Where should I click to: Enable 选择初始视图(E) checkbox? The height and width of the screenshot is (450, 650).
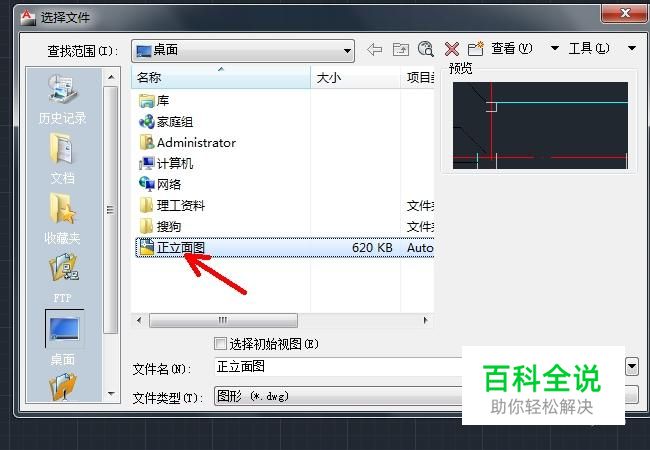click(221, 344)
